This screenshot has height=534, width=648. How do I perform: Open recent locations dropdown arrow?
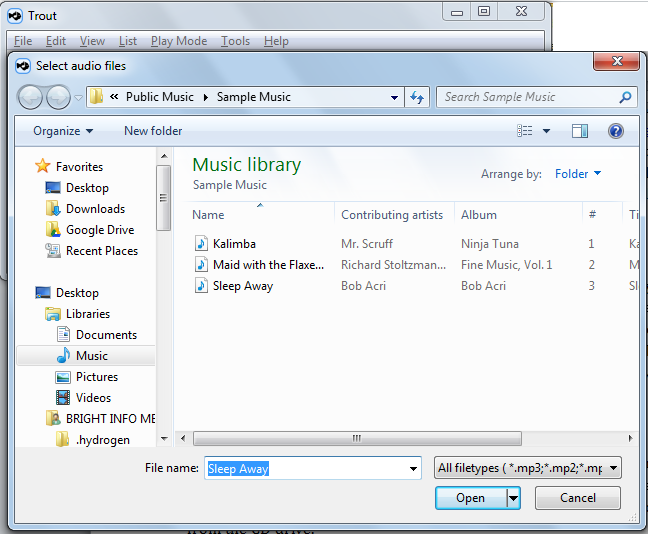pos(78,98)
